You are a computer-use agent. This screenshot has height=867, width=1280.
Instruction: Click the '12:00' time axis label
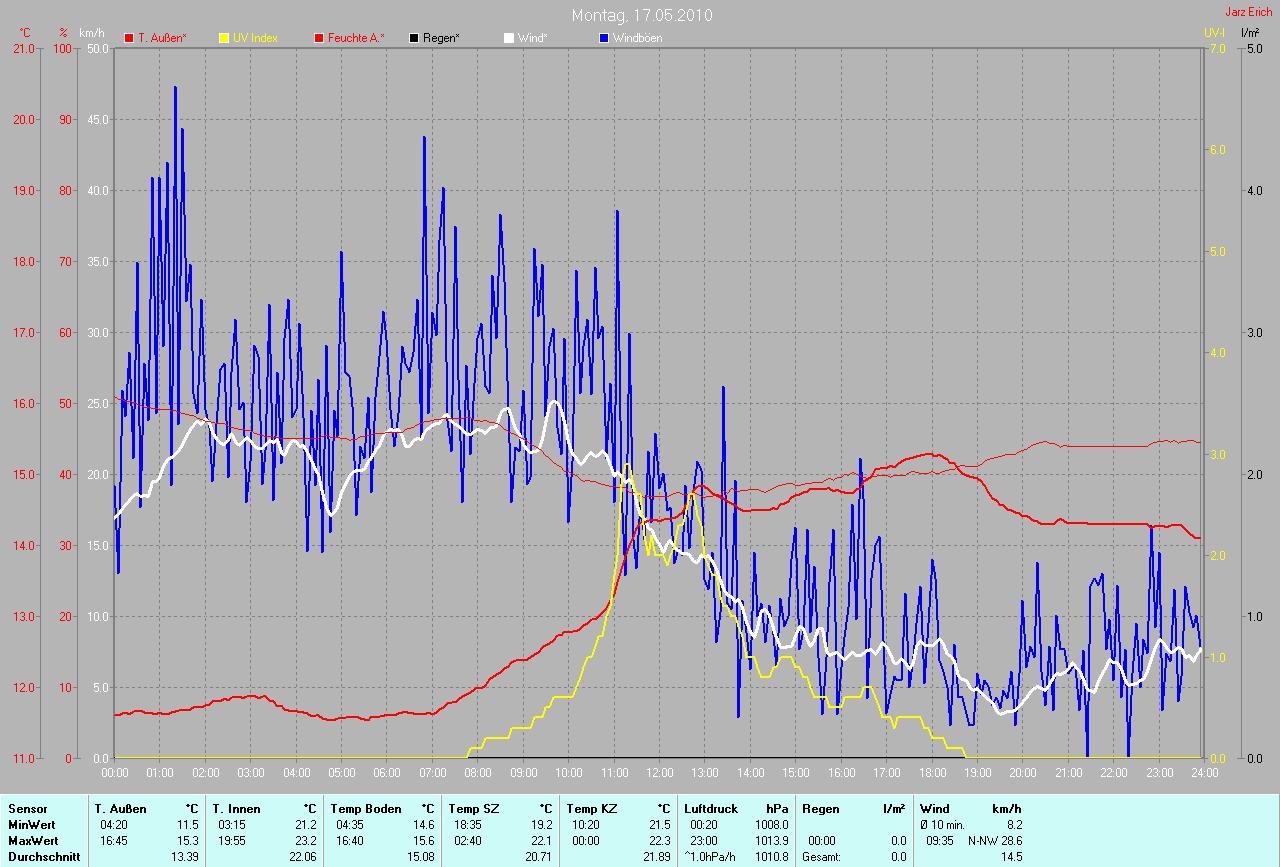tap(659, 773)
